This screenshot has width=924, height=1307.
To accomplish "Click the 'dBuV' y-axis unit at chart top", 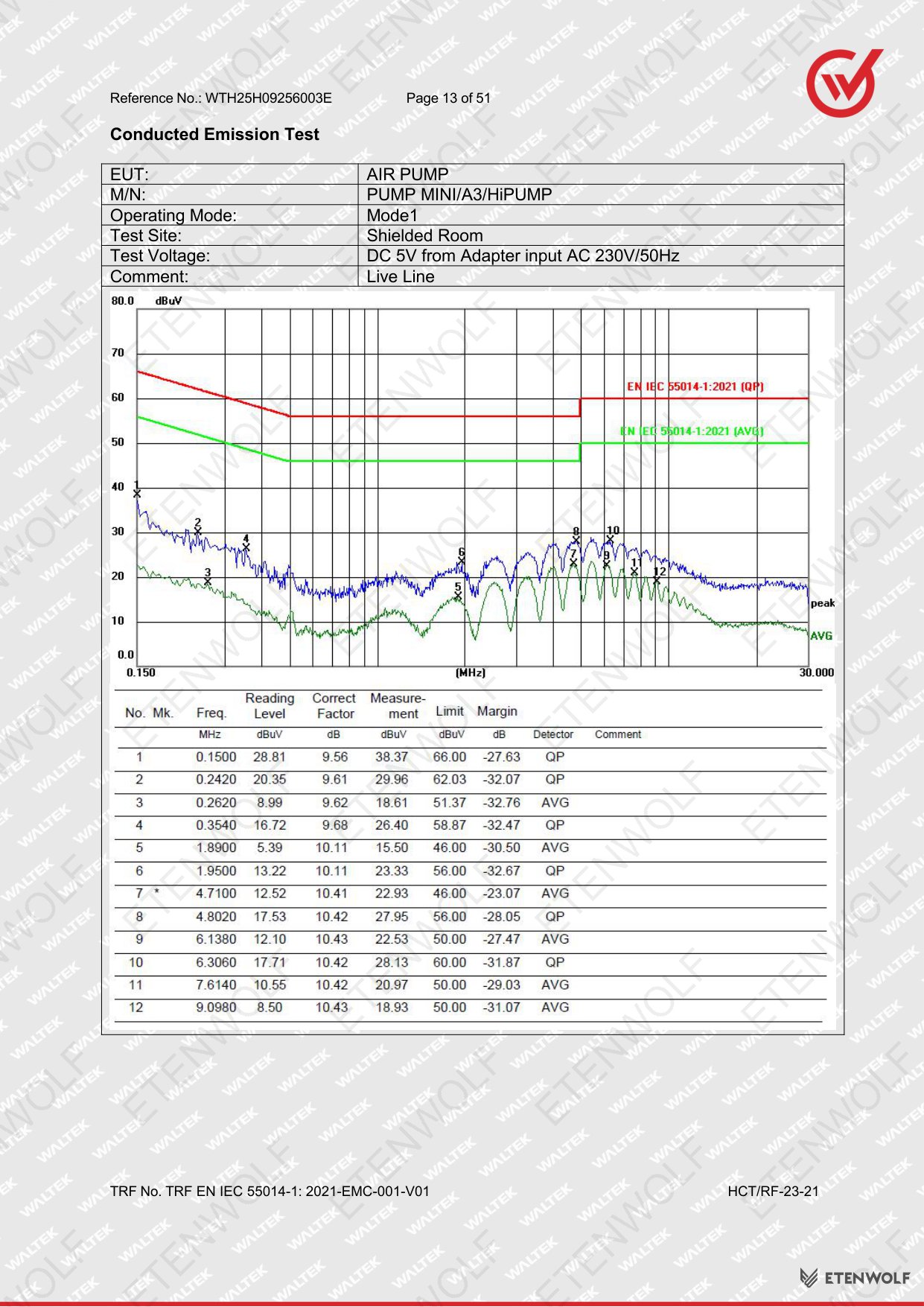I will (168, 301).
